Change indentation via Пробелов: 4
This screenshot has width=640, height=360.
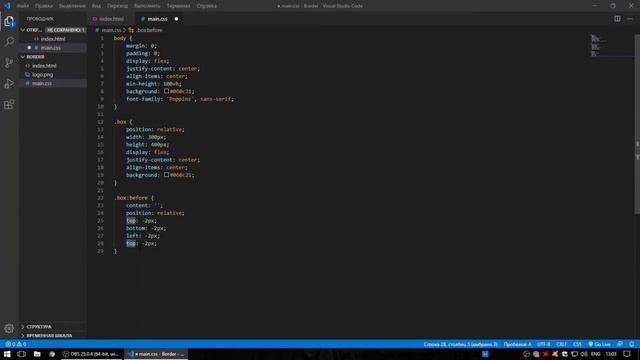point(517,344)
